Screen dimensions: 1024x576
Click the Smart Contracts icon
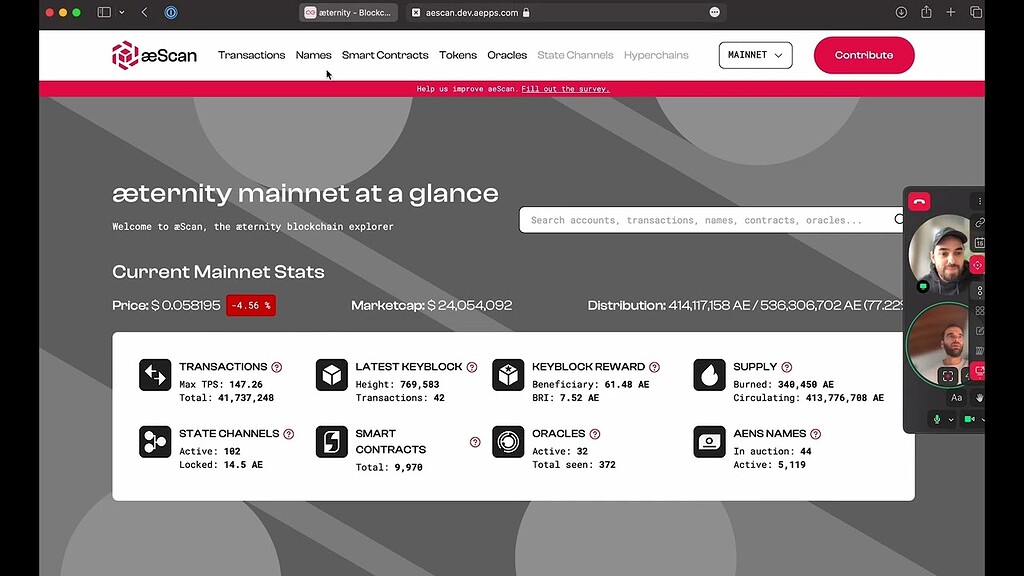(331, 441)
